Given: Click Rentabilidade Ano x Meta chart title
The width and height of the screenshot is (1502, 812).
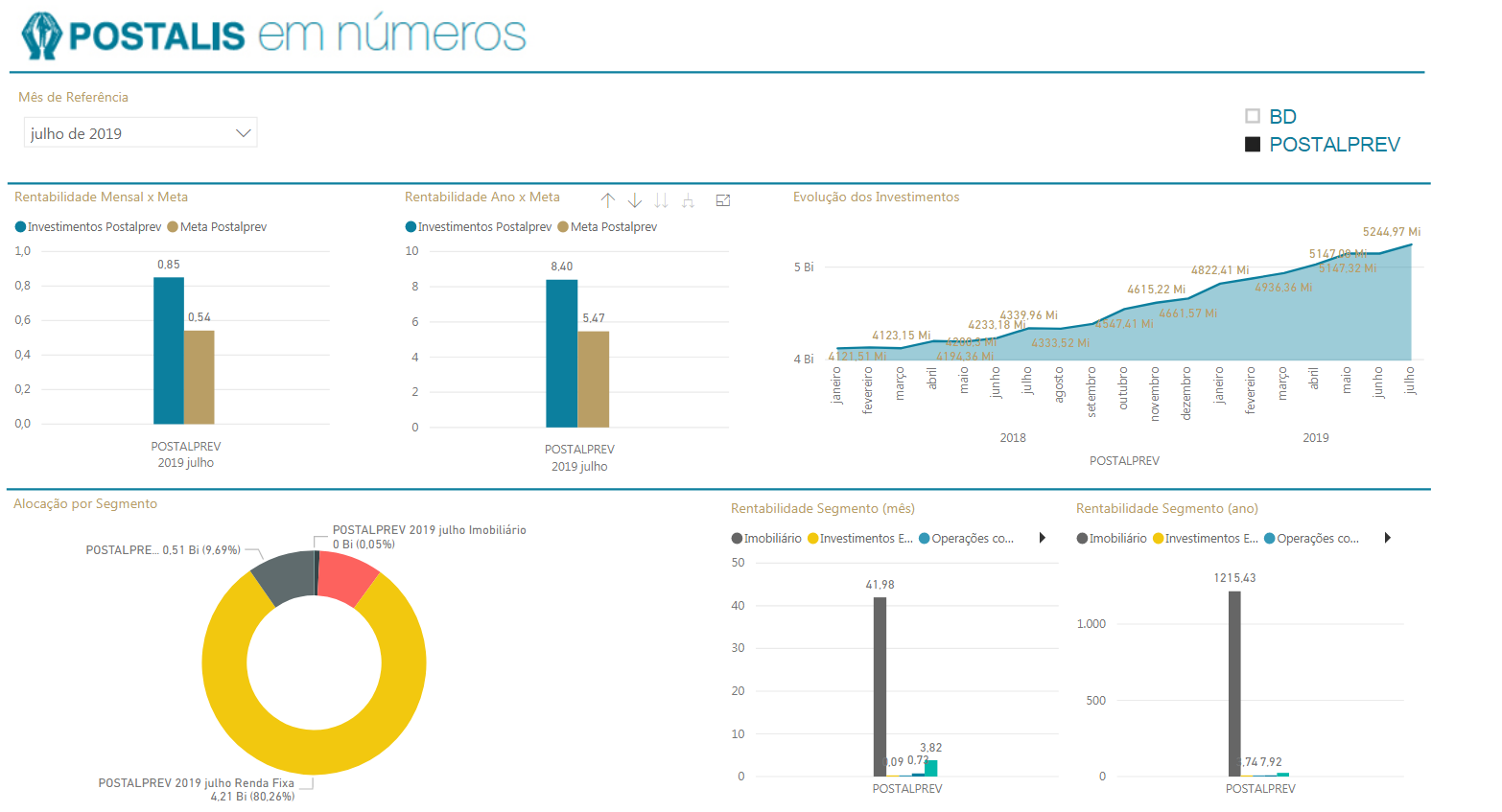Looking at the screenshot, I should click(482, 197).
